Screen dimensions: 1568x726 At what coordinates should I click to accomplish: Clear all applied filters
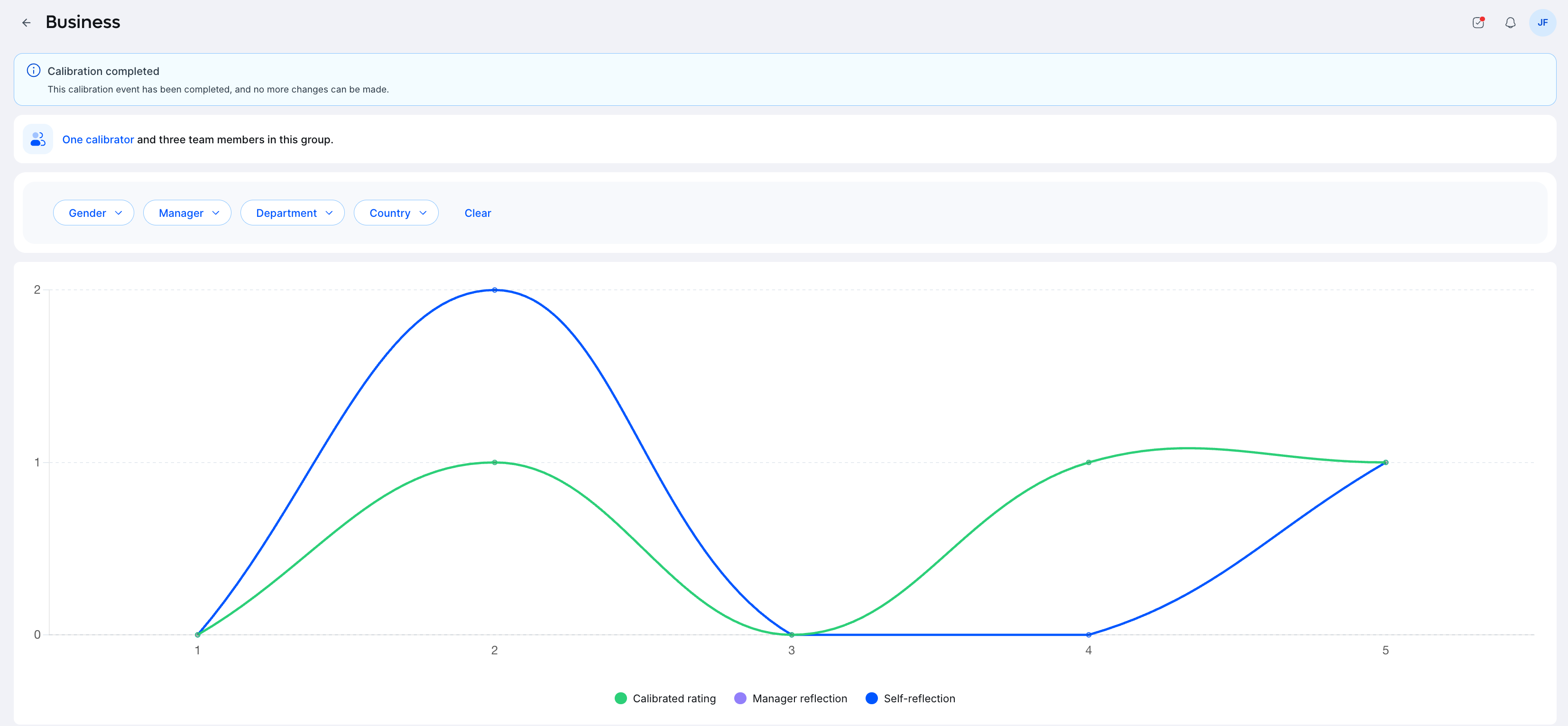tap(478, 213)
